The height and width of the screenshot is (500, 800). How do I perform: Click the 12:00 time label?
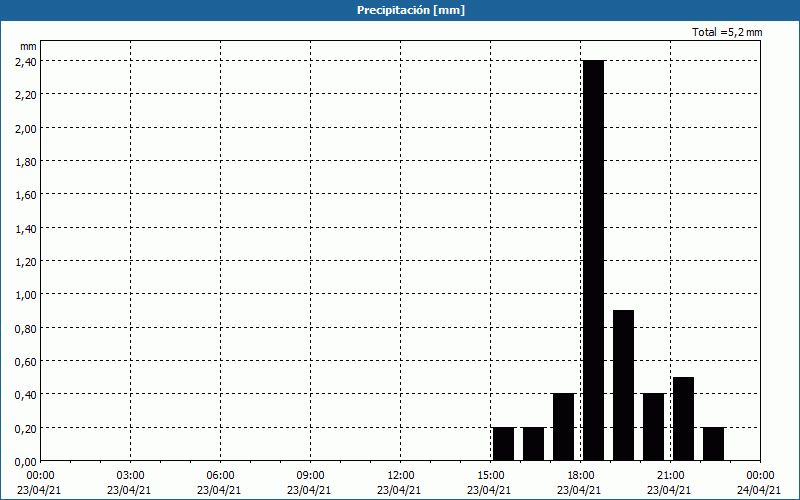[x=401, y=476]
